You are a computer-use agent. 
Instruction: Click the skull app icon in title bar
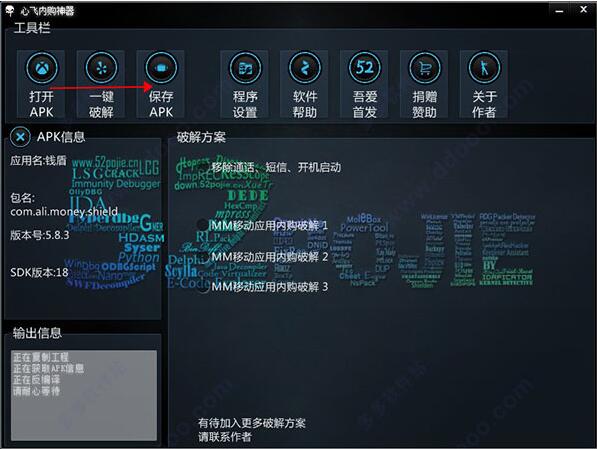pyautogui.click(x=10, y=11)
